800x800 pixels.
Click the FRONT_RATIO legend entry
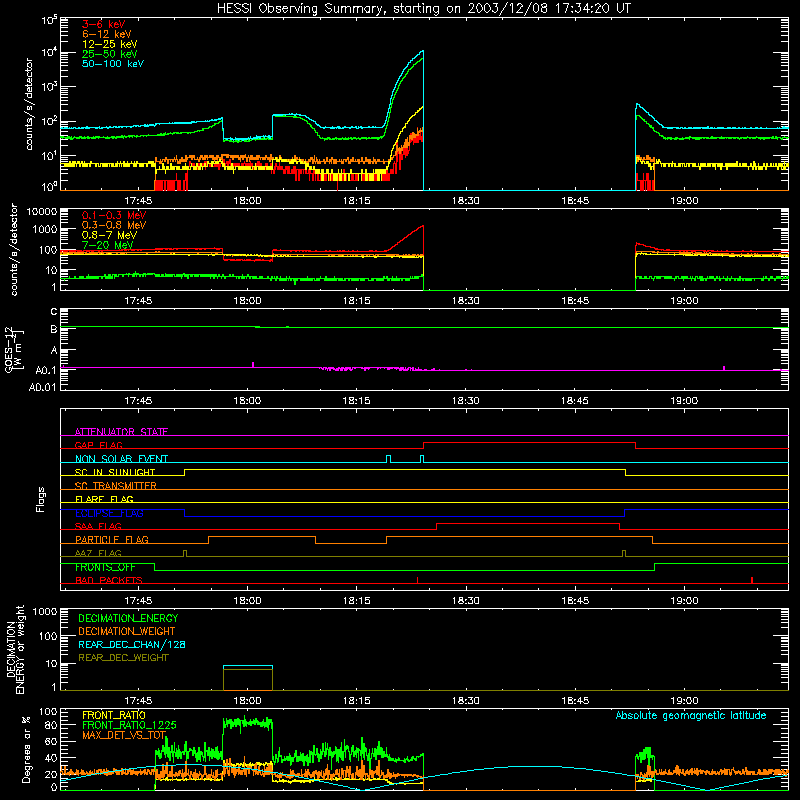pyautogui.click(x=114, y=715)
